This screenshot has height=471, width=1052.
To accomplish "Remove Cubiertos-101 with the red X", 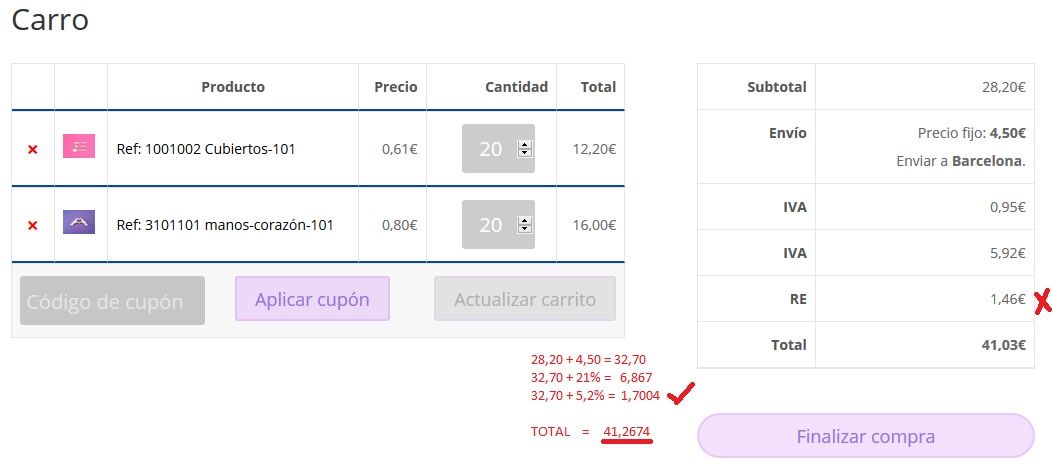I will tap(32, 150).
